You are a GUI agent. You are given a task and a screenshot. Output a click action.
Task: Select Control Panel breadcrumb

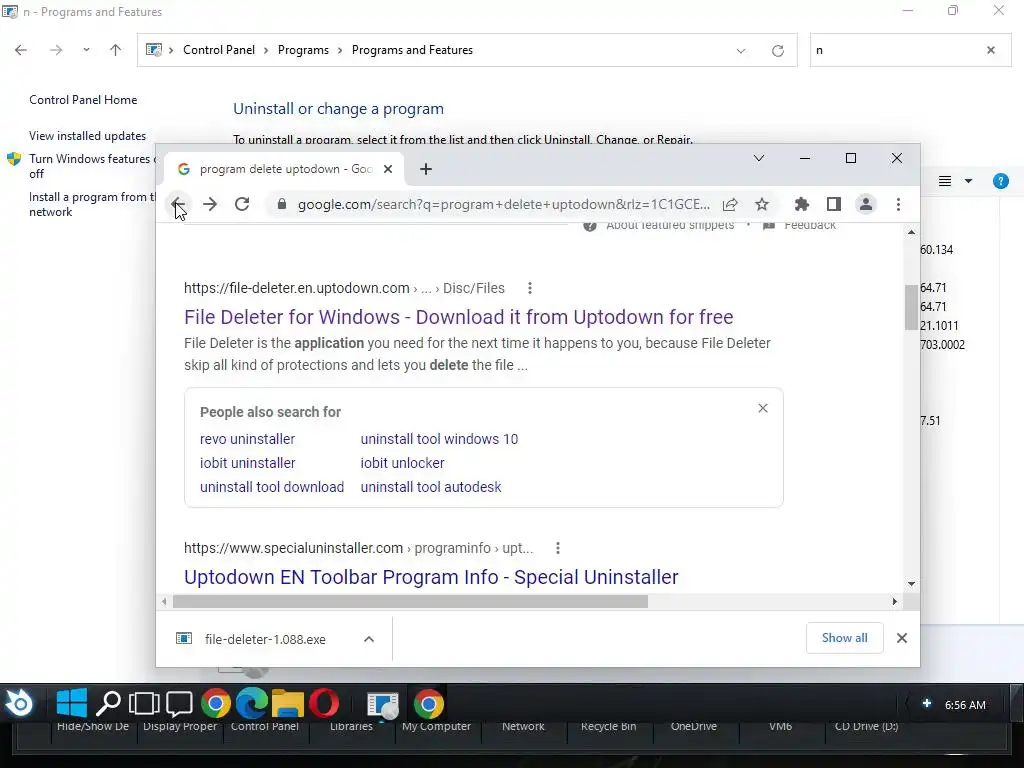[x=219, y=50]
